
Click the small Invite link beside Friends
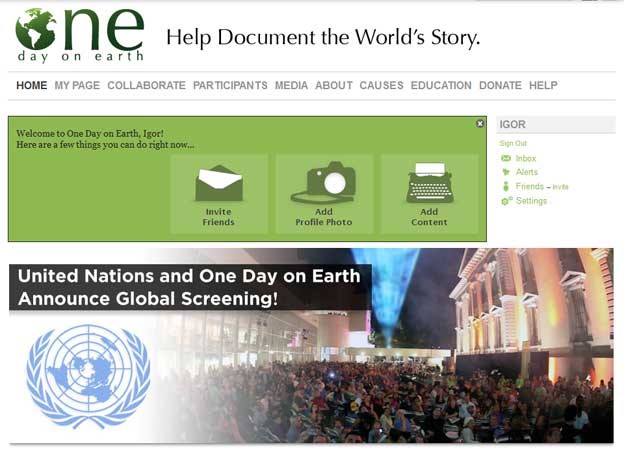coord(560,187)
